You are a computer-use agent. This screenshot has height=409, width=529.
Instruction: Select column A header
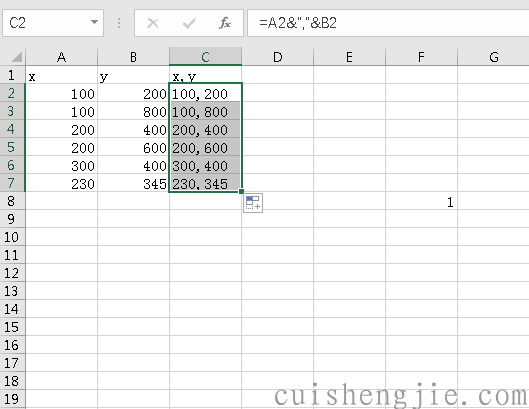(x=61, y=57)
